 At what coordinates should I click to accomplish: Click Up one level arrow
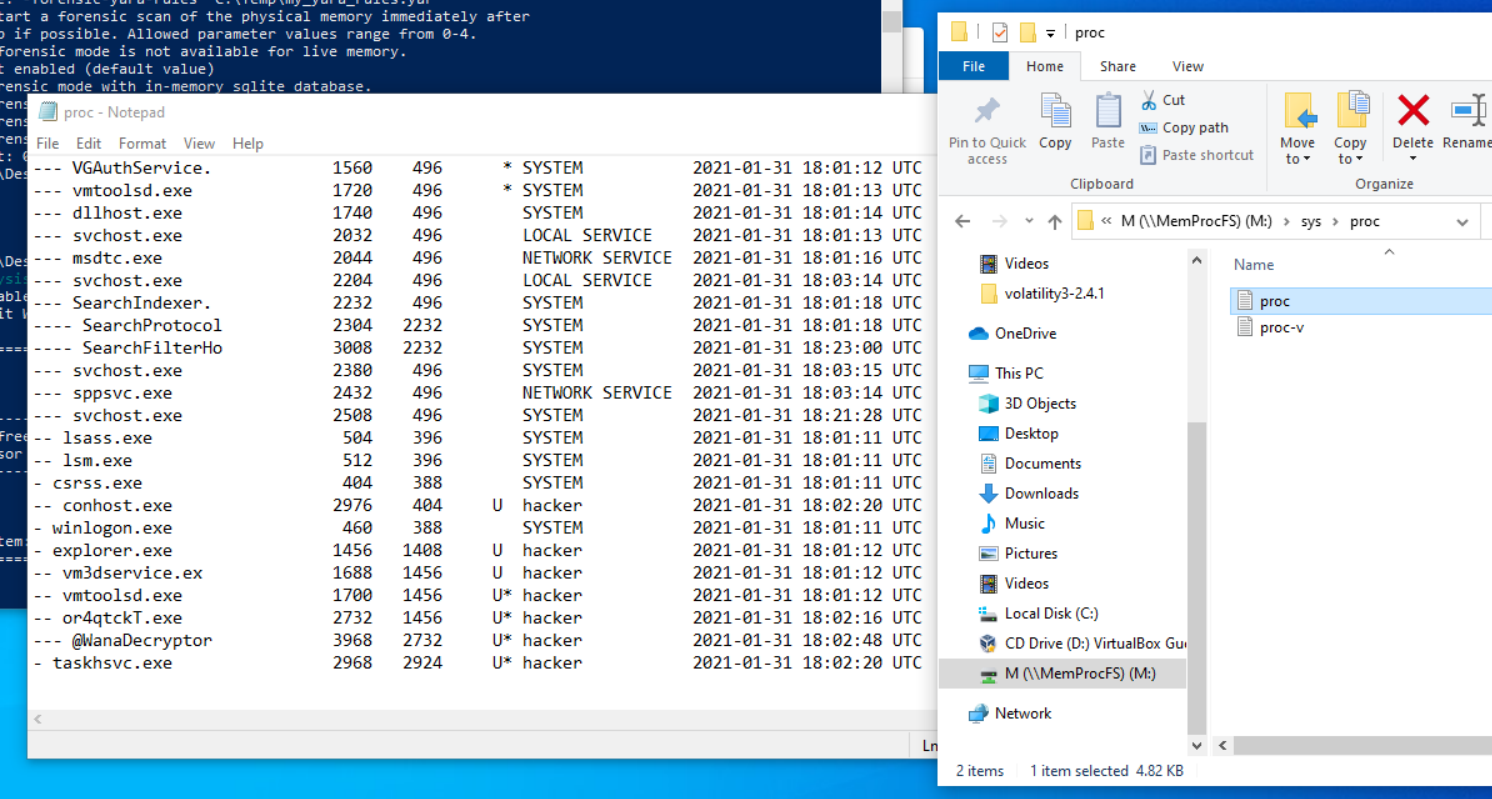click(1055, 222)
